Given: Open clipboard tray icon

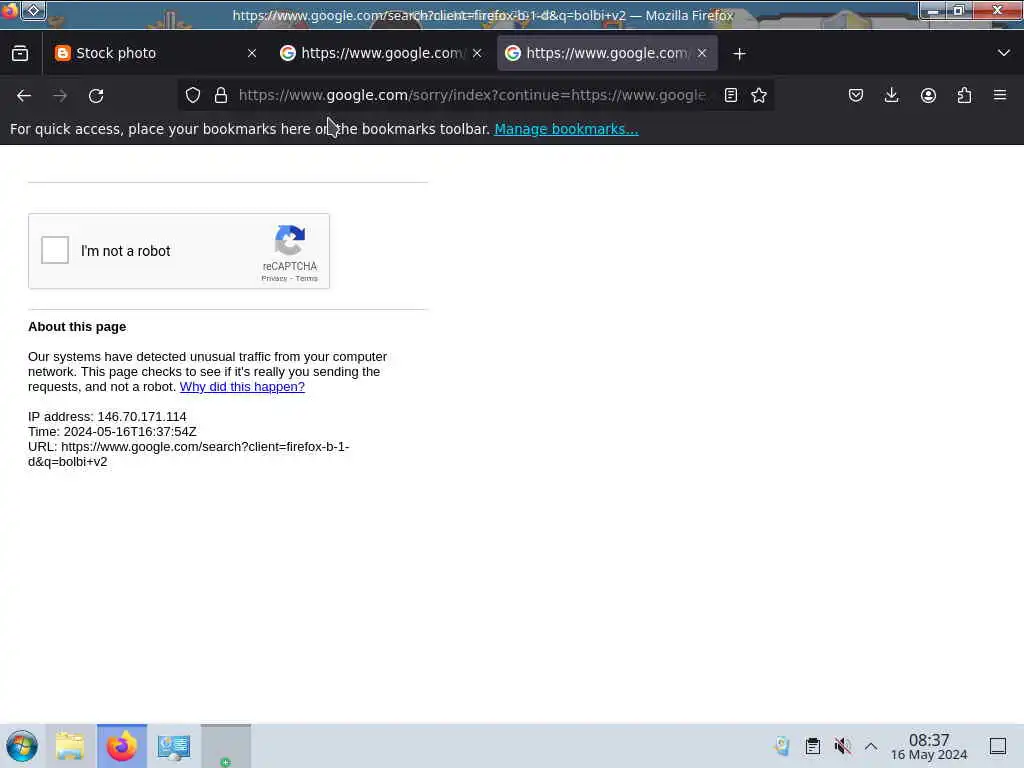Looking at the screenshot, I should [812, 746].
